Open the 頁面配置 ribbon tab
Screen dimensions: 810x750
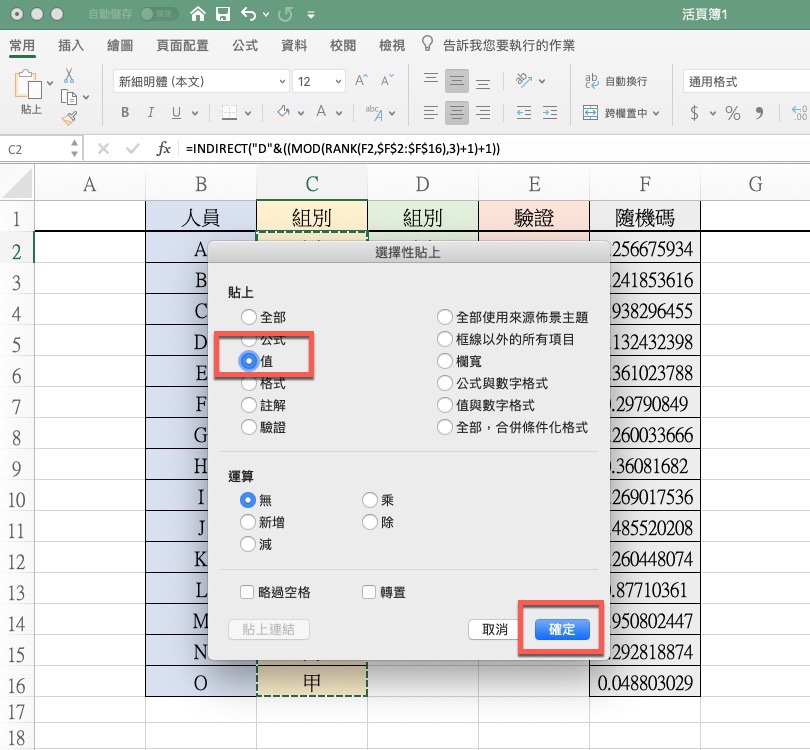coord(182,45)
